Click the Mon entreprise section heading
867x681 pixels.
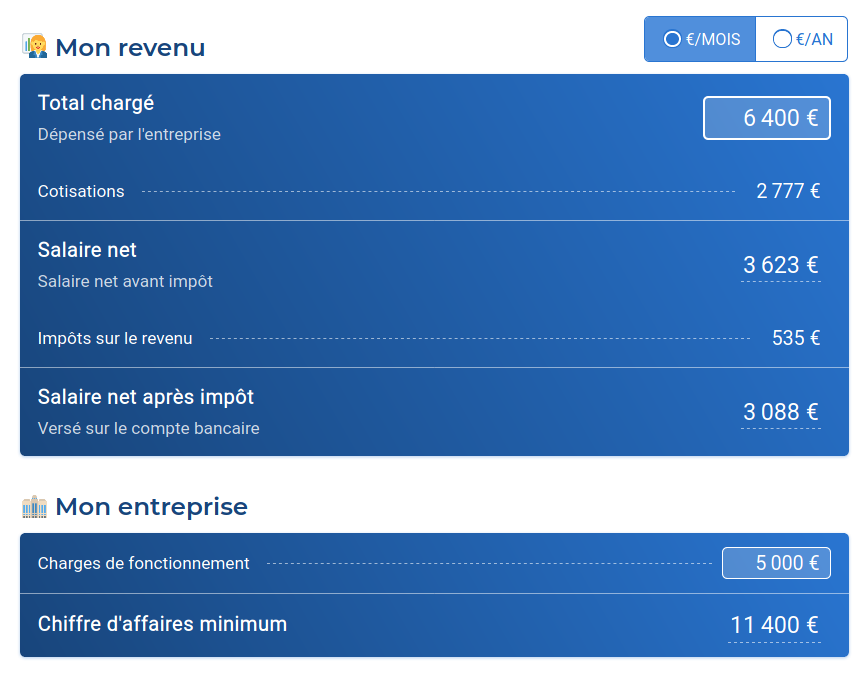pos(151,507)
